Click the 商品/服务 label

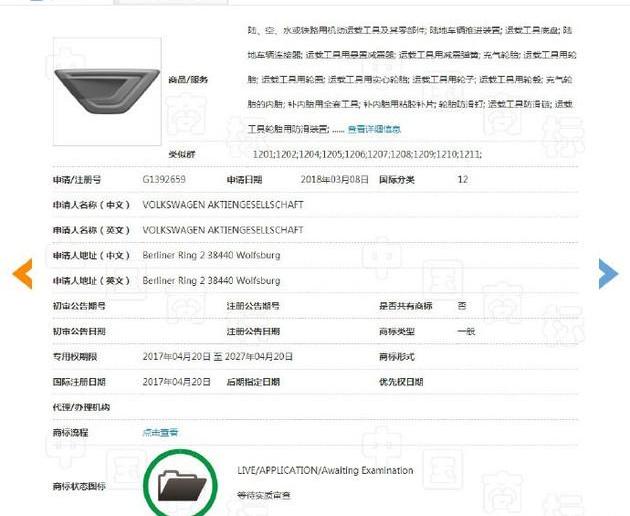[188, 80]
